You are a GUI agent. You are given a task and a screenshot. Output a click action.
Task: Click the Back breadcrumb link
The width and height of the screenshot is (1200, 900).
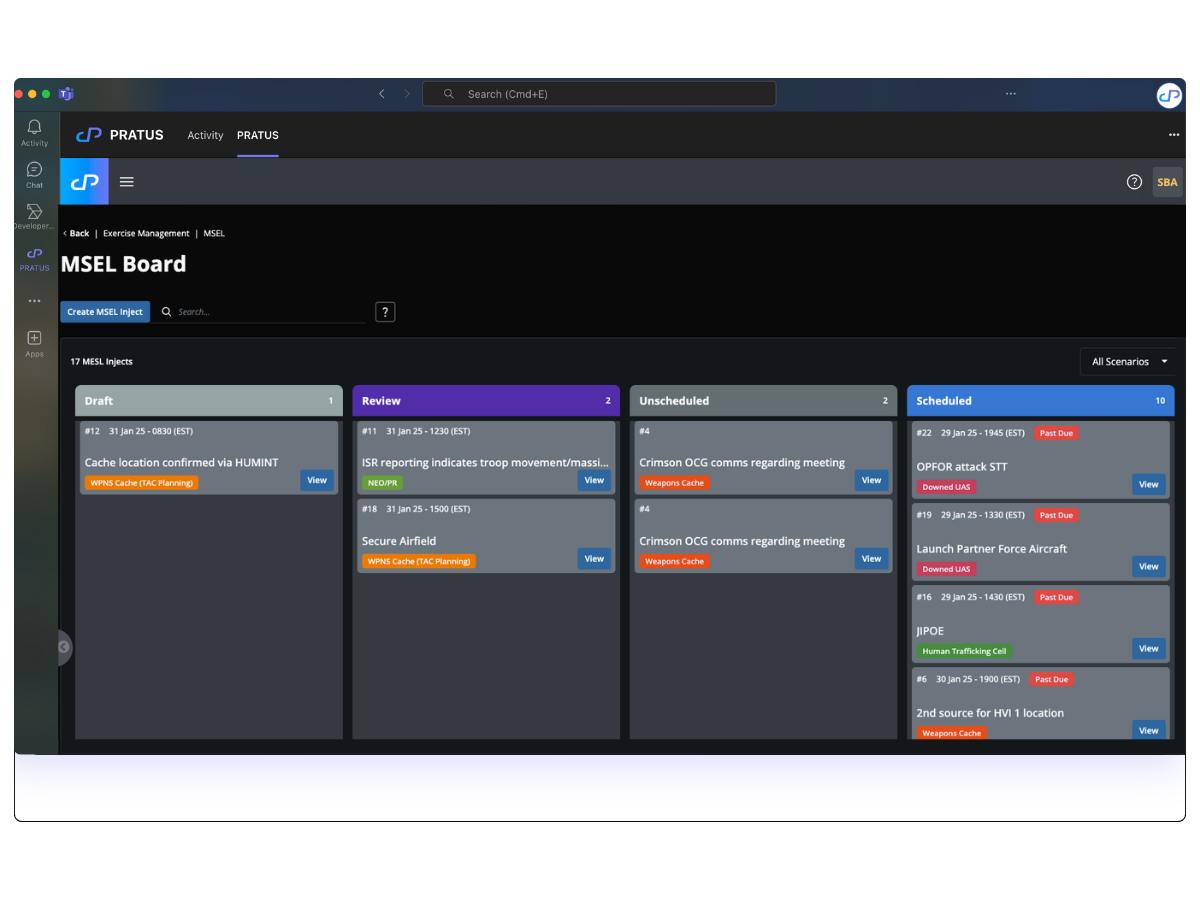pos(76,233)
